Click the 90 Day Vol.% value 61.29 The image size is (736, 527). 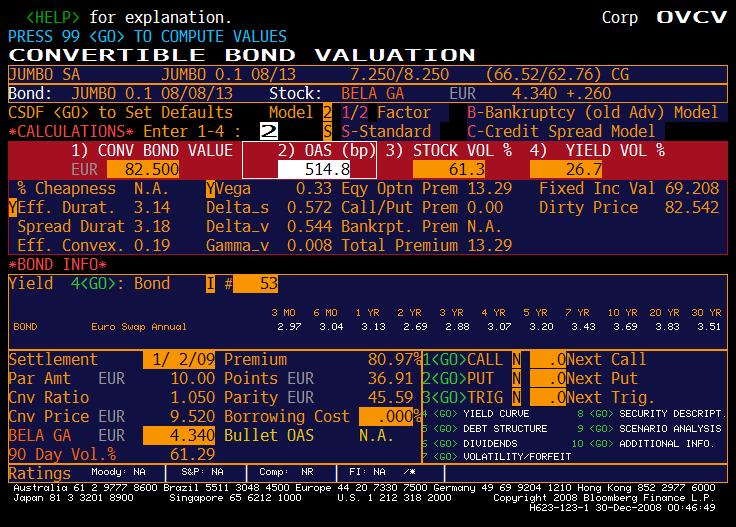192,454
